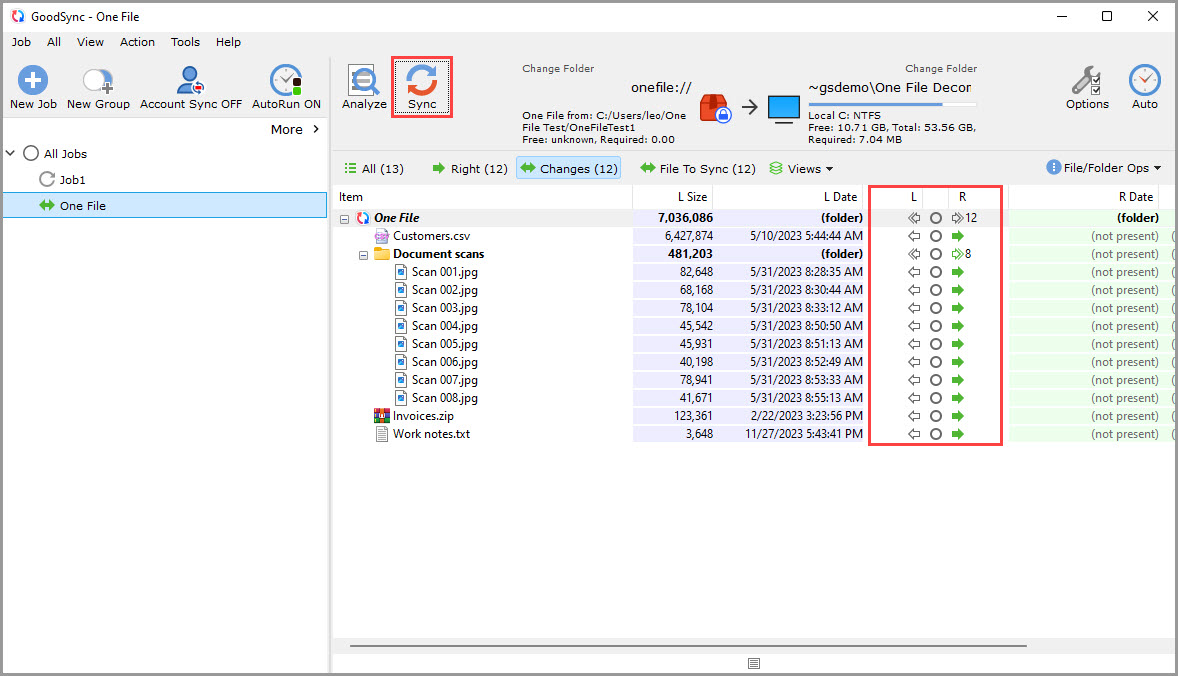Select do-nothing circle for Scan 001.jpg
The width and height of the screenshot is (1178, 676).
tap(935, 272)
